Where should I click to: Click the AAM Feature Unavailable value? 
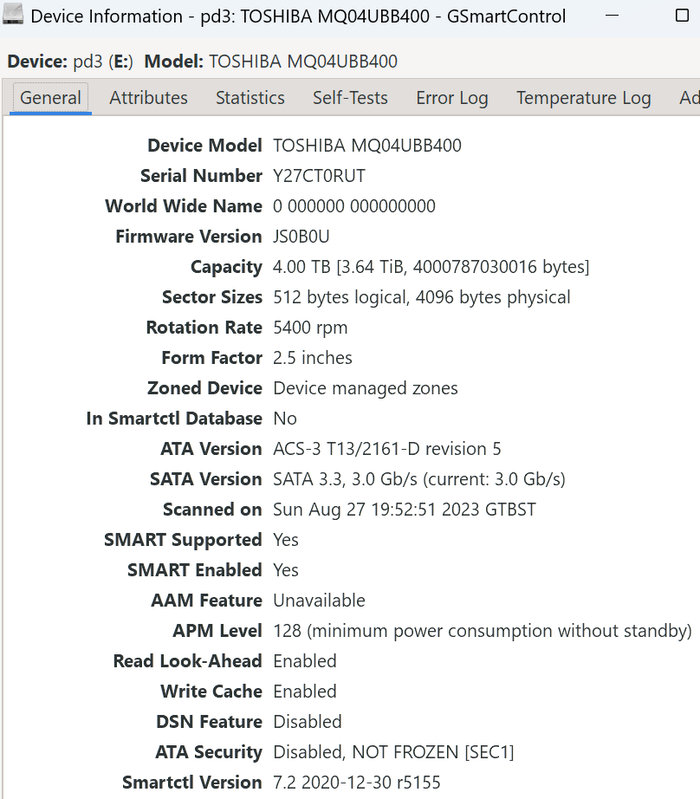point(319,600)
